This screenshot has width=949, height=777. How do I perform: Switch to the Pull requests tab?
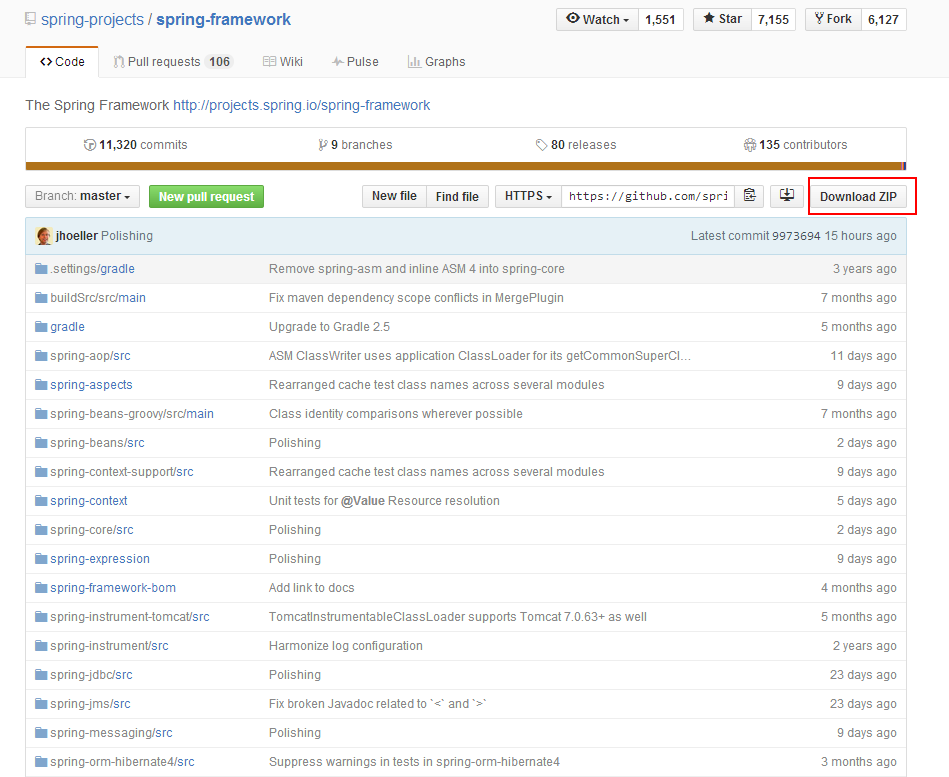pyautogui.click(x=172, y=62)
